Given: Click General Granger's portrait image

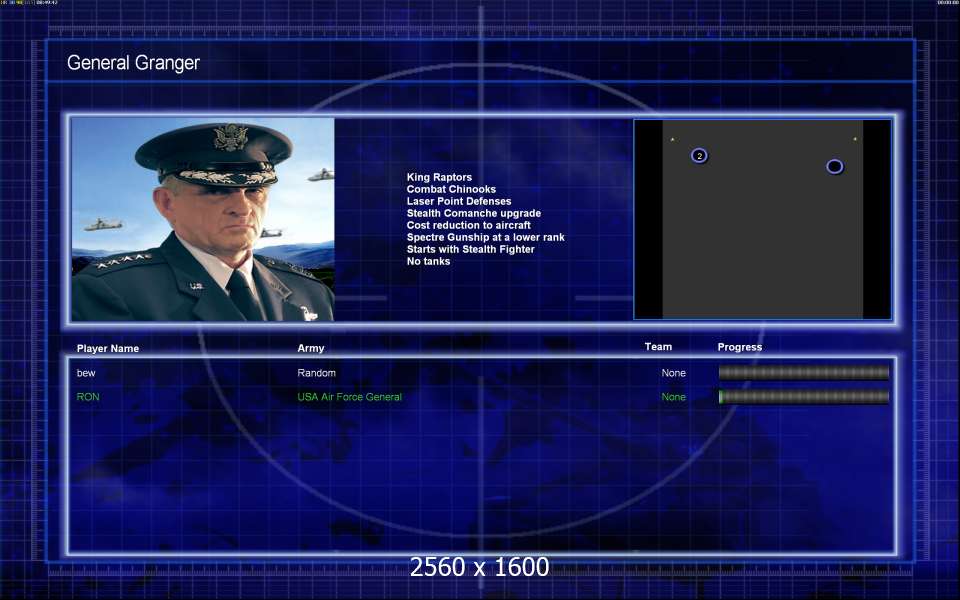Looking at the screenshot, I should 203,220.
